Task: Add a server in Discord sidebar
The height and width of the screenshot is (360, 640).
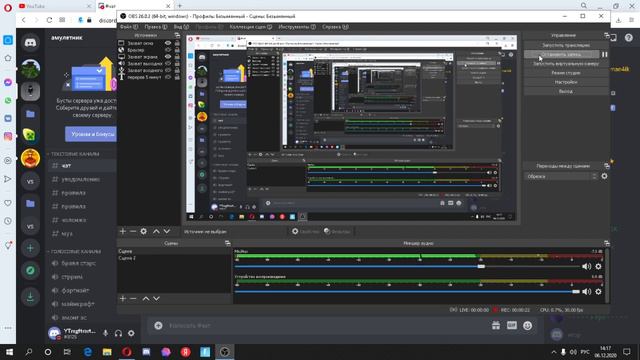Action: [x=30, y=248]
